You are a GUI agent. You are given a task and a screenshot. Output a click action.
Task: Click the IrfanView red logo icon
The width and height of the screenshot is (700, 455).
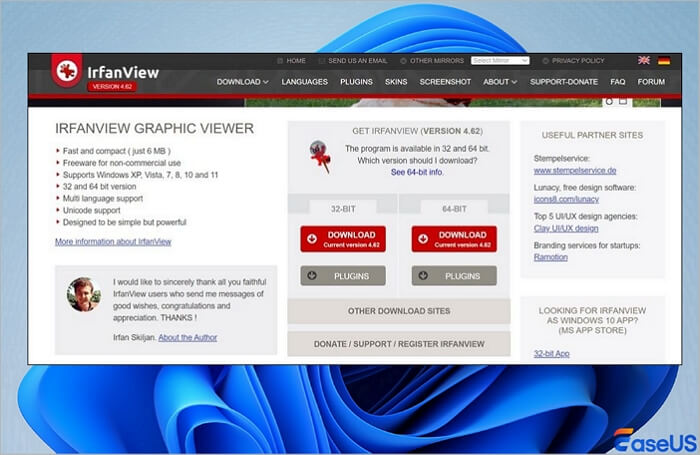point(67,71)
